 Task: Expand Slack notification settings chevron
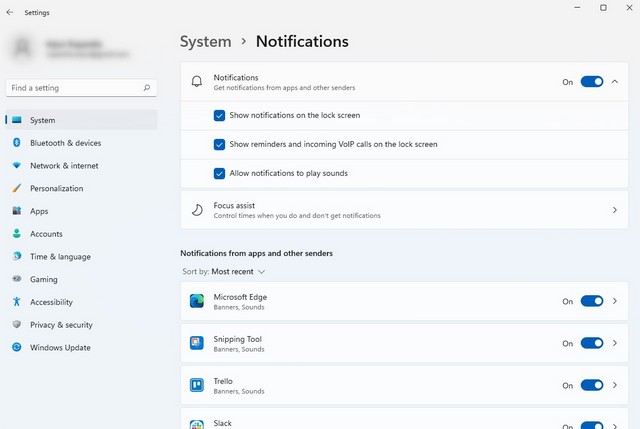615,426
